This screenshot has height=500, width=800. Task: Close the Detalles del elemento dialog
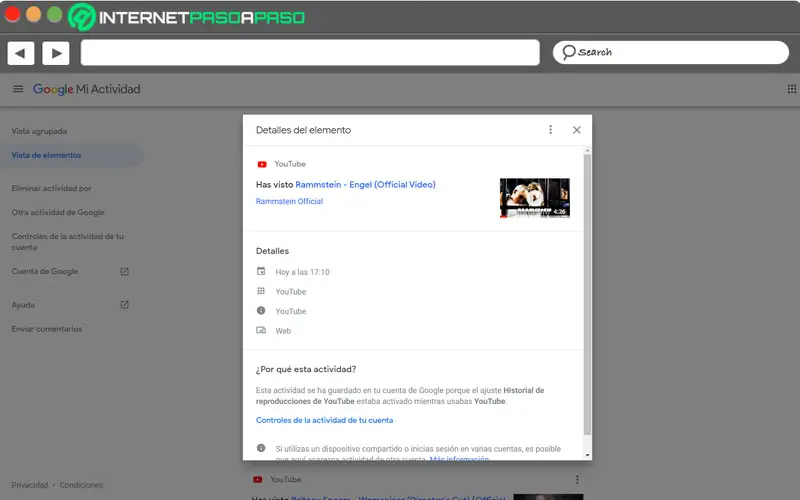(x=577, y=130)
